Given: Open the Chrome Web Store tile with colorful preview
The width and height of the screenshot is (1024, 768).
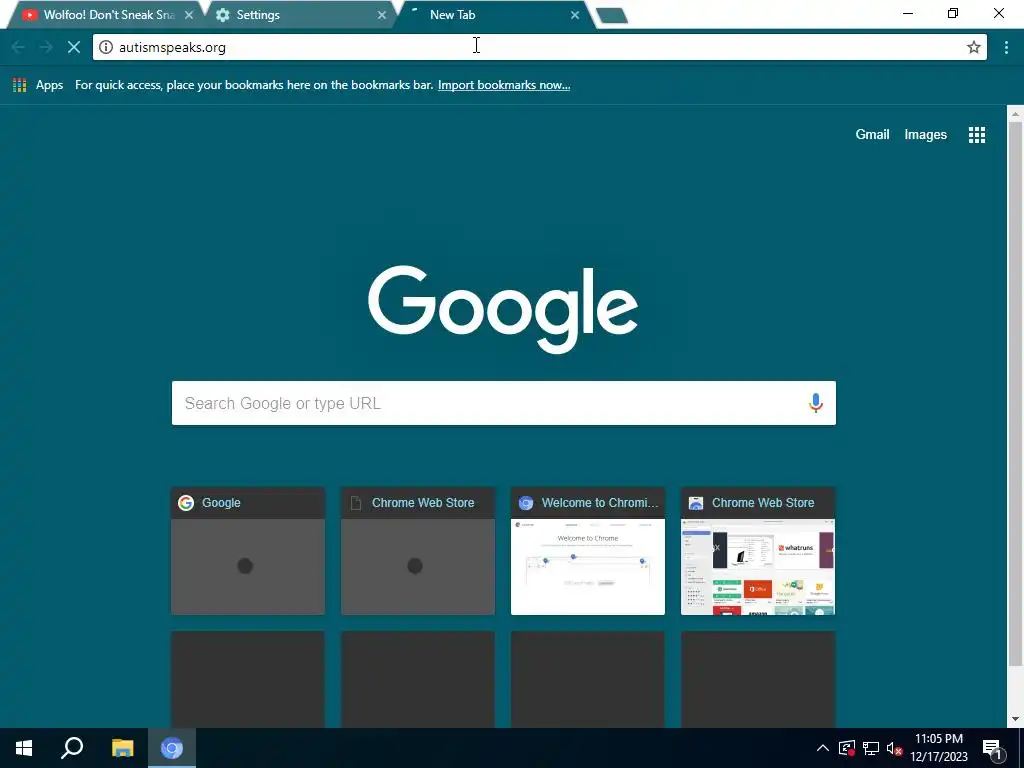Looking at the screenshot, I should pyautogui.click(x=758, y=551).
